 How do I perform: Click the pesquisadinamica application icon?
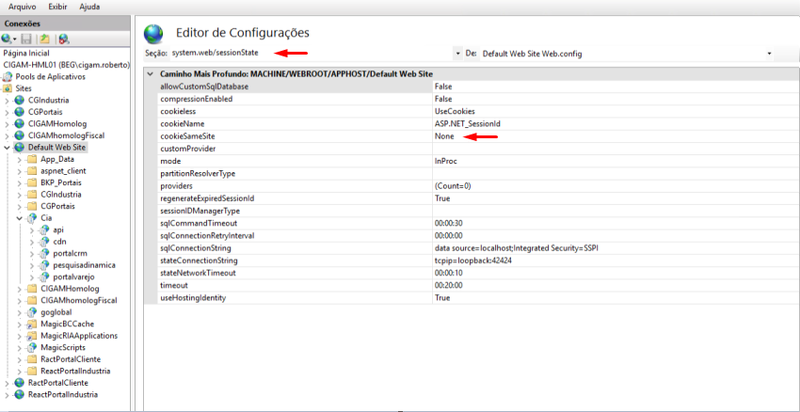tap(44, 265)
